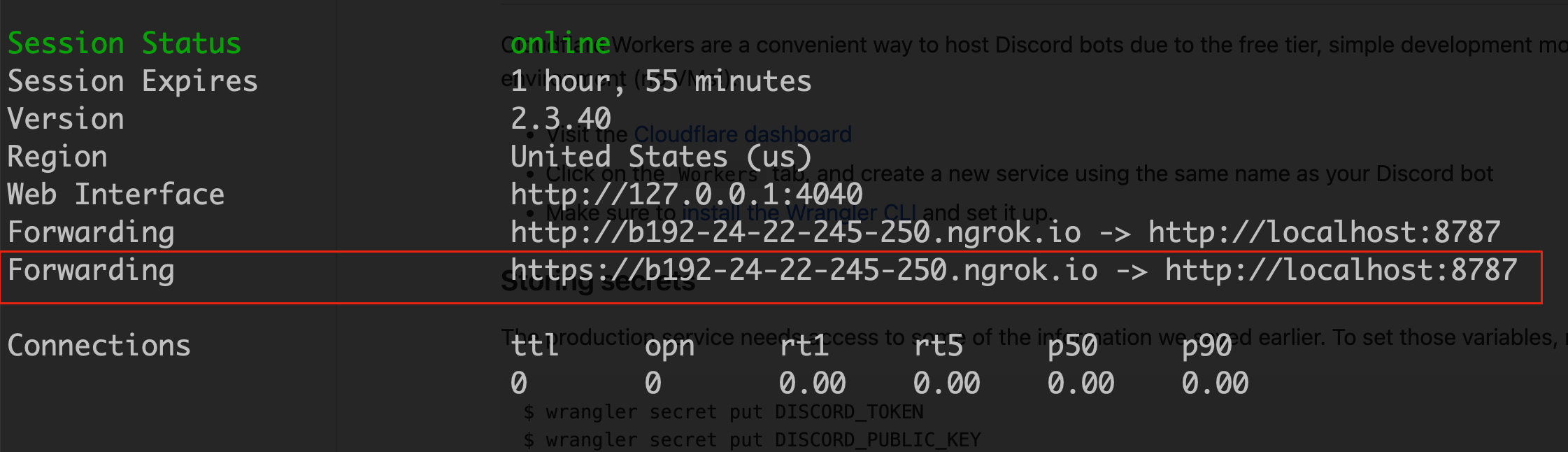Select the "Forwarding" label on the https:// ngrok row
The image size is (1568, 452).
[x=91, y=271]
